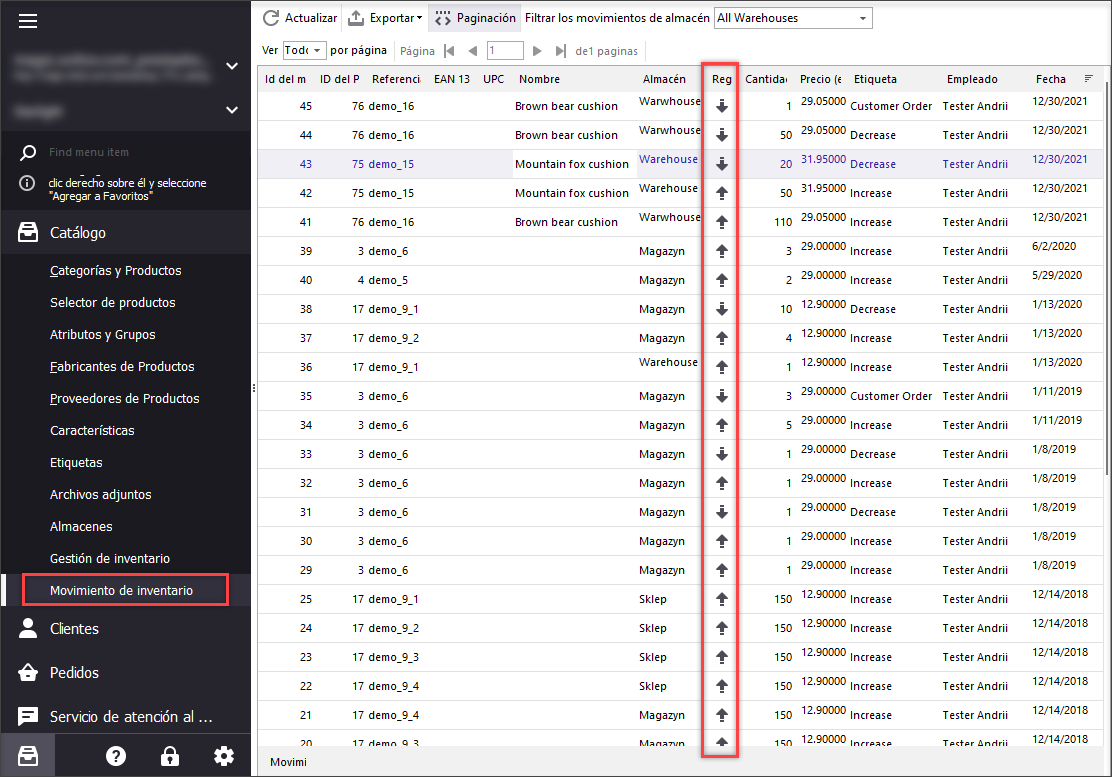Click the Servicio chat bubble icon
Screen dimensions: 1112x777
(x=28, y=716)
